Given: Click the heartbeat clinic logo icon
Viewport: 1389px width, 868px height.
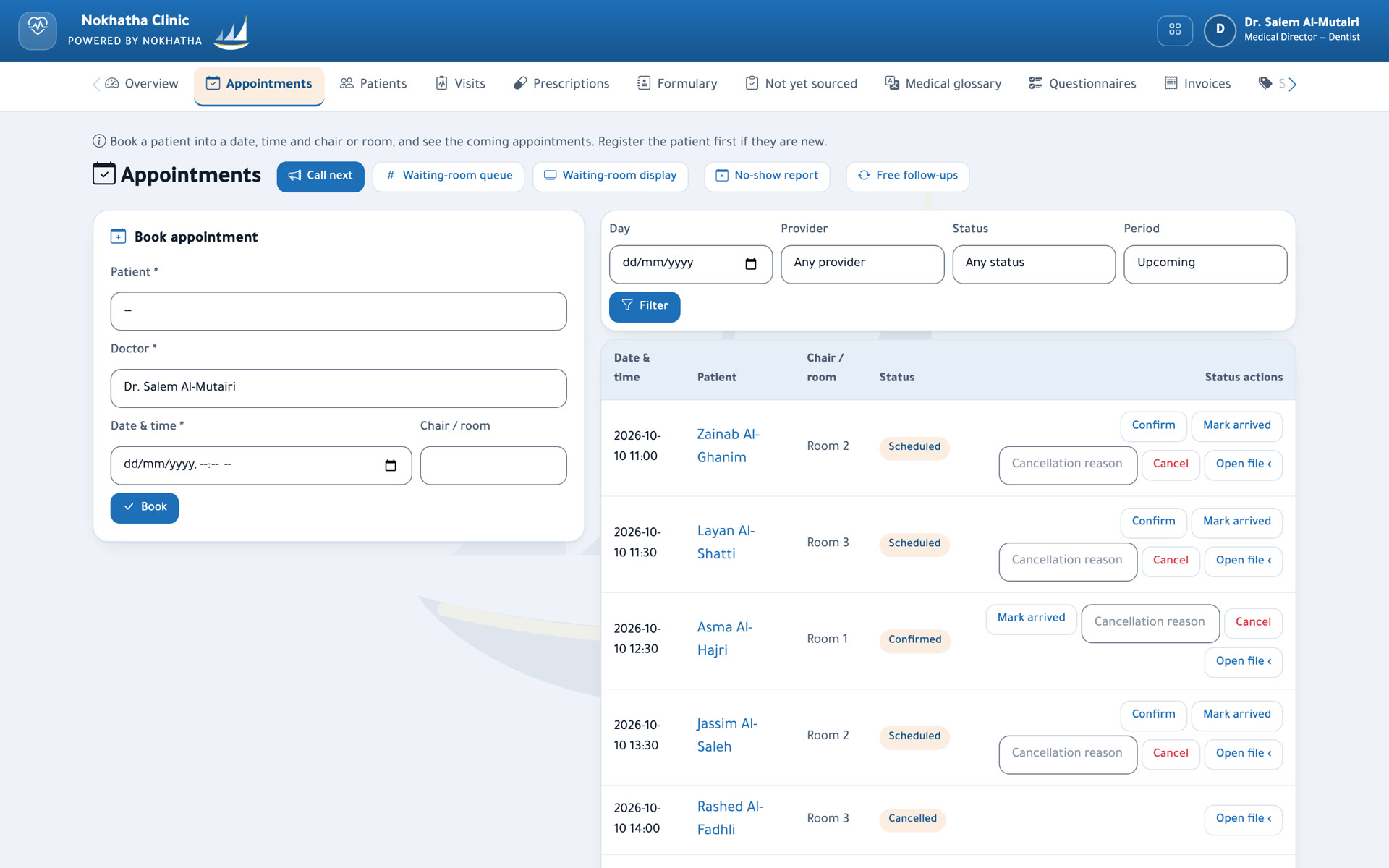Looking at the screenshot, I should (38, 30).
